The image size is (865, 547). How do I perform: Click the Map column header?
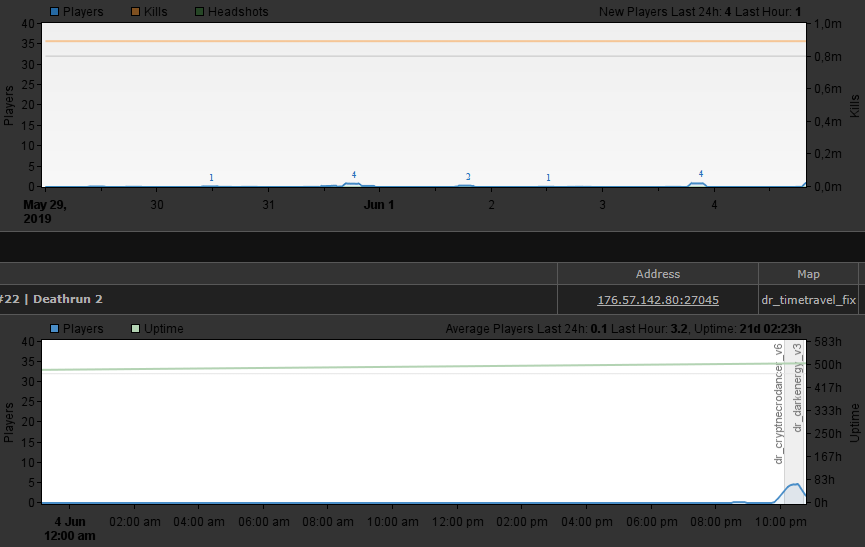808,274
